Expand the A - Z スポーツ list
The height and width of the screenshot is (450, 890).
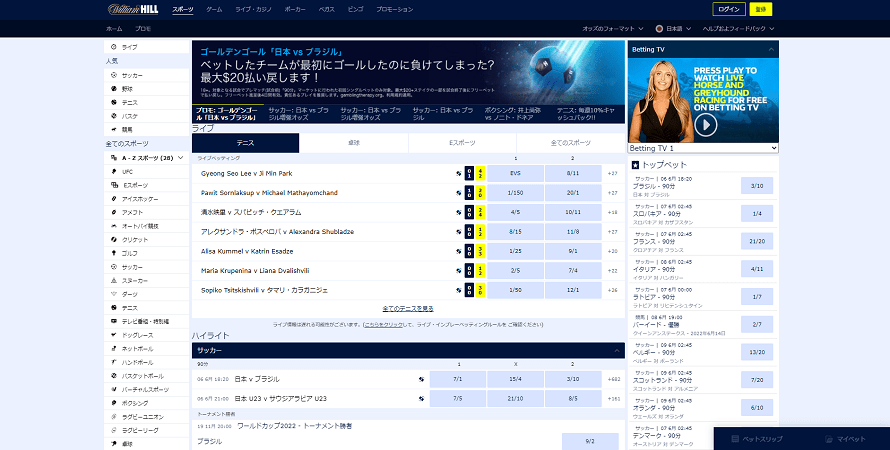point(147,158)
